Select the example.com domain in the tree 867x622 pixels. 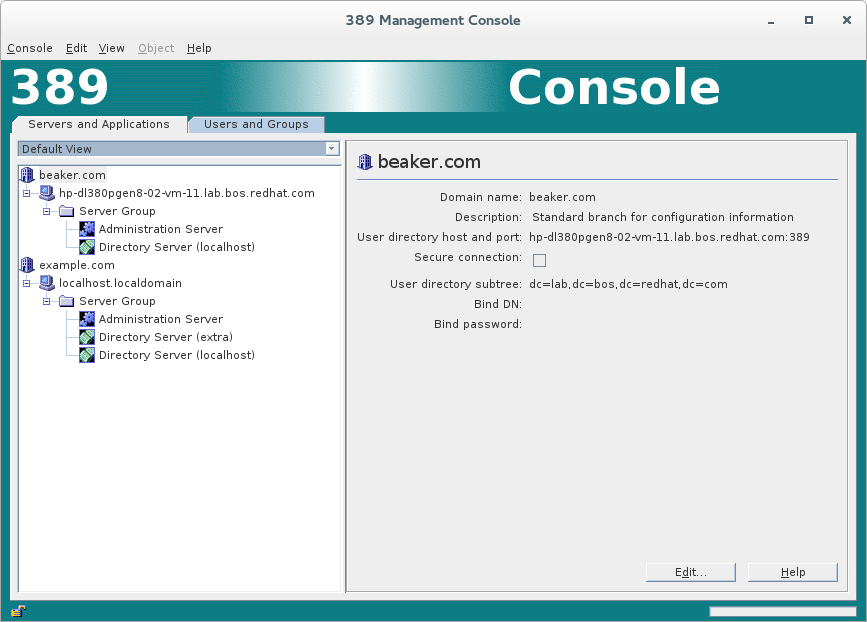77,265
